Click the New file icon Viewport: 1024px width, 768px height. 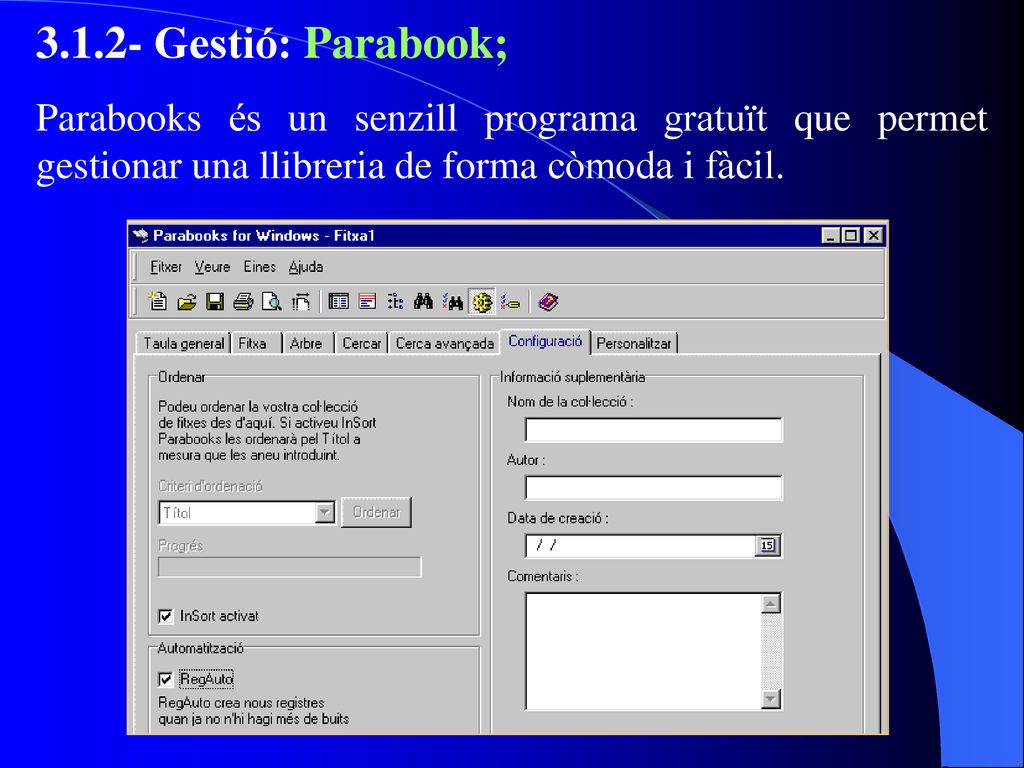tap(157, 301)
